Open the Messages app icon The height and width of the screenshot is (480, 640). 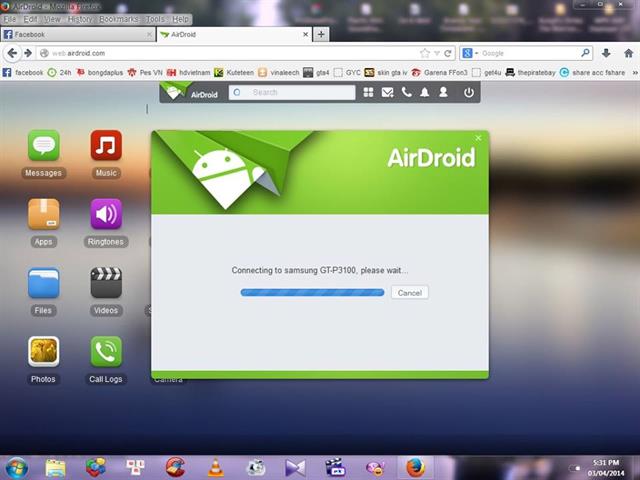(44, 146)
